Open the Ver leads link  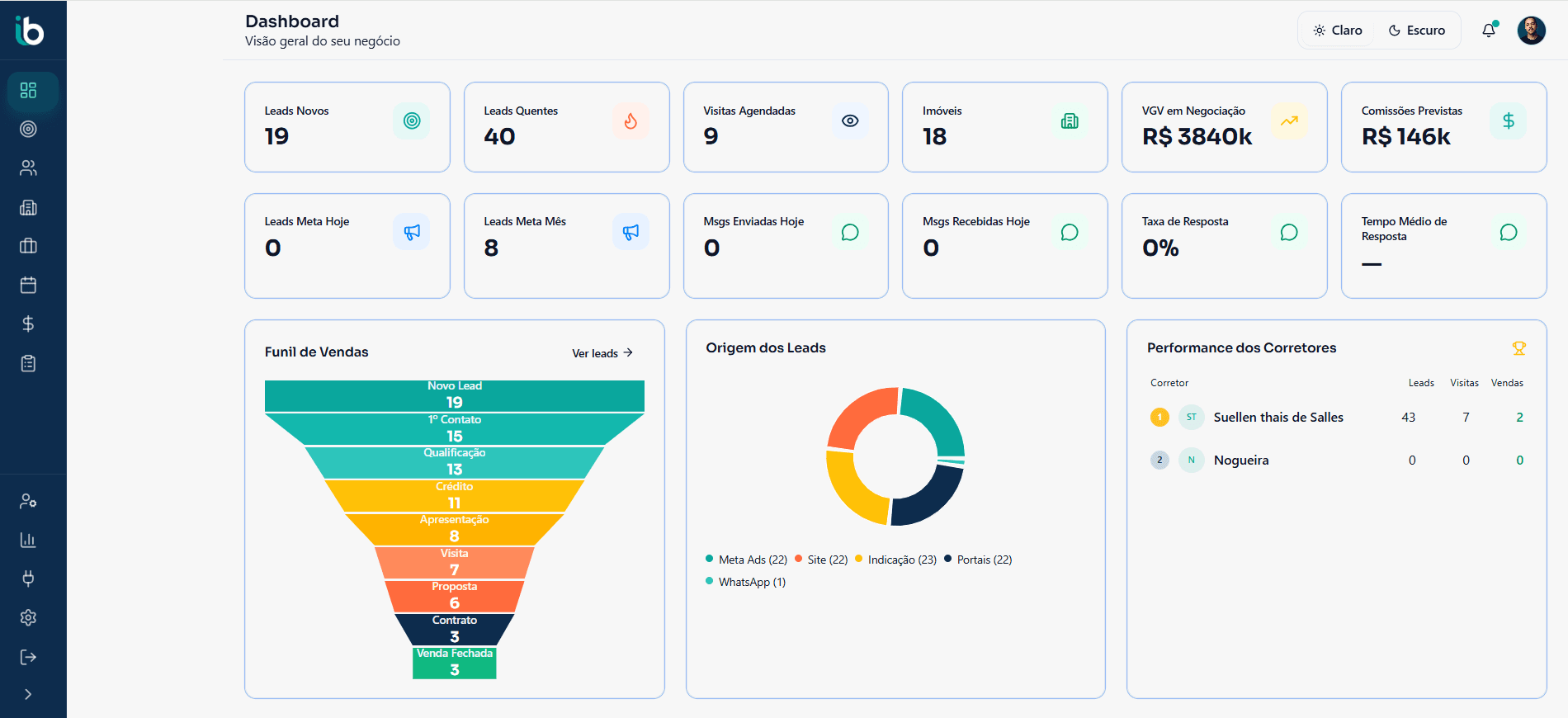602,353
